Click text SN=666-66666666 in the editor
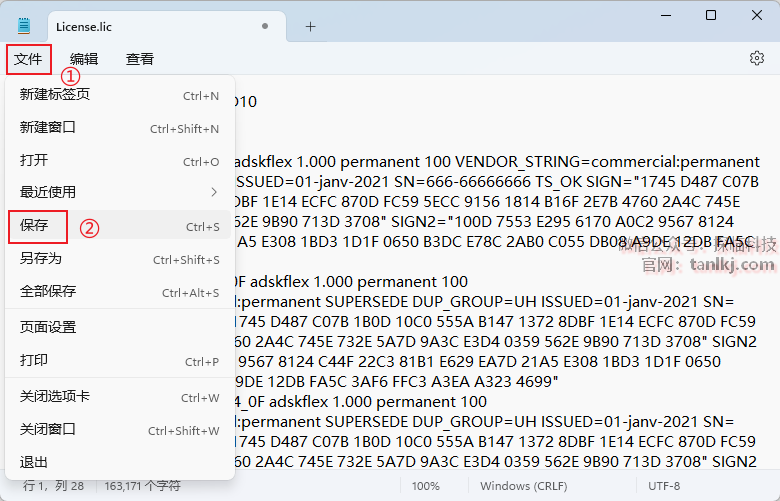Screen dimensions: 780x501 464,182
